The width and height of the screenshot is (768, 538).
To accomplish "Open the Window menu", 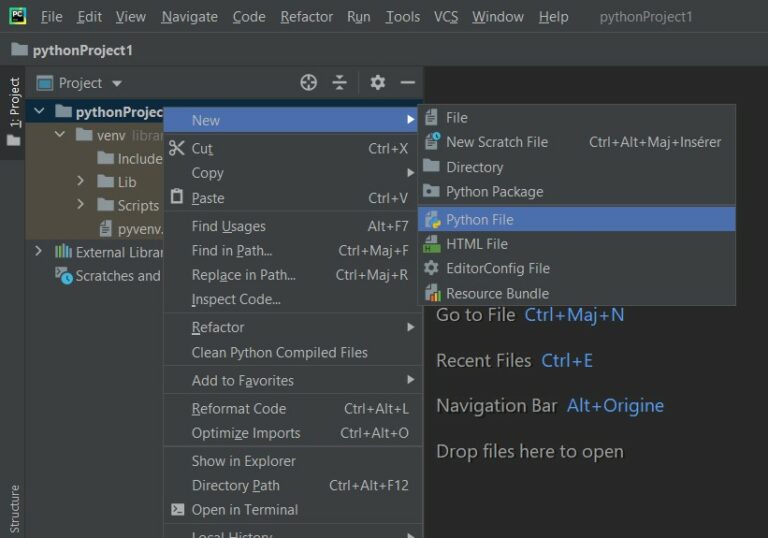I will coord(498,17).
